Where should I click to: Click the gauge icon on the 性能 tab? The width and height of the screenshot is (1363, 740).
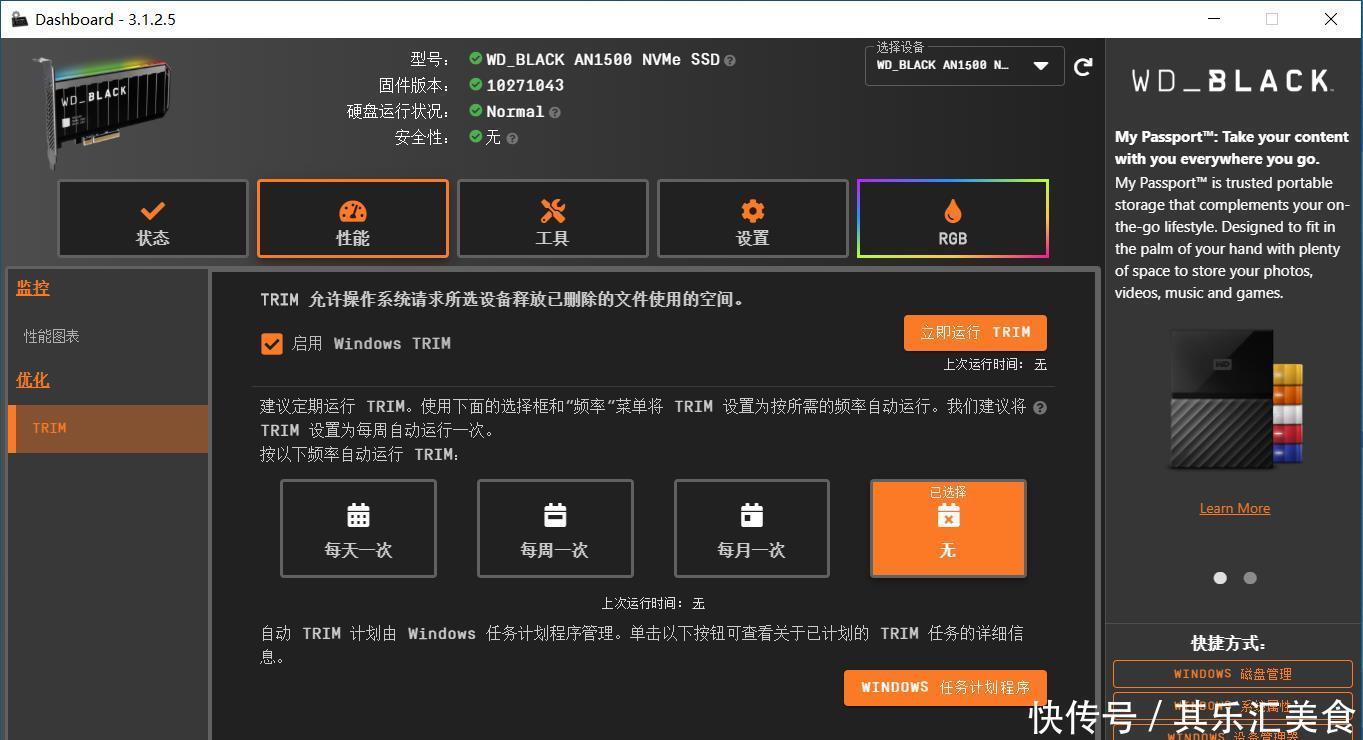click(x=353, y=211)
